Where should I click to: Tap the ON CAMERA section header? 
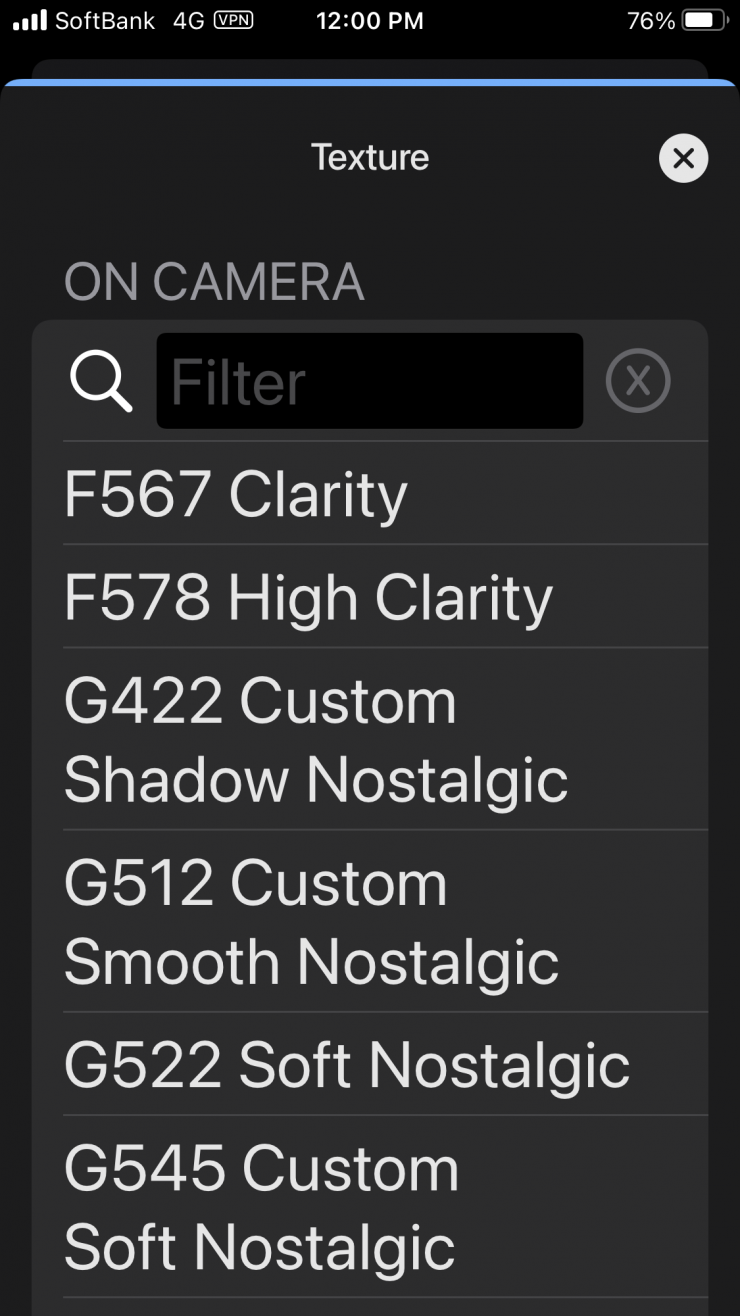pos(214,283)
